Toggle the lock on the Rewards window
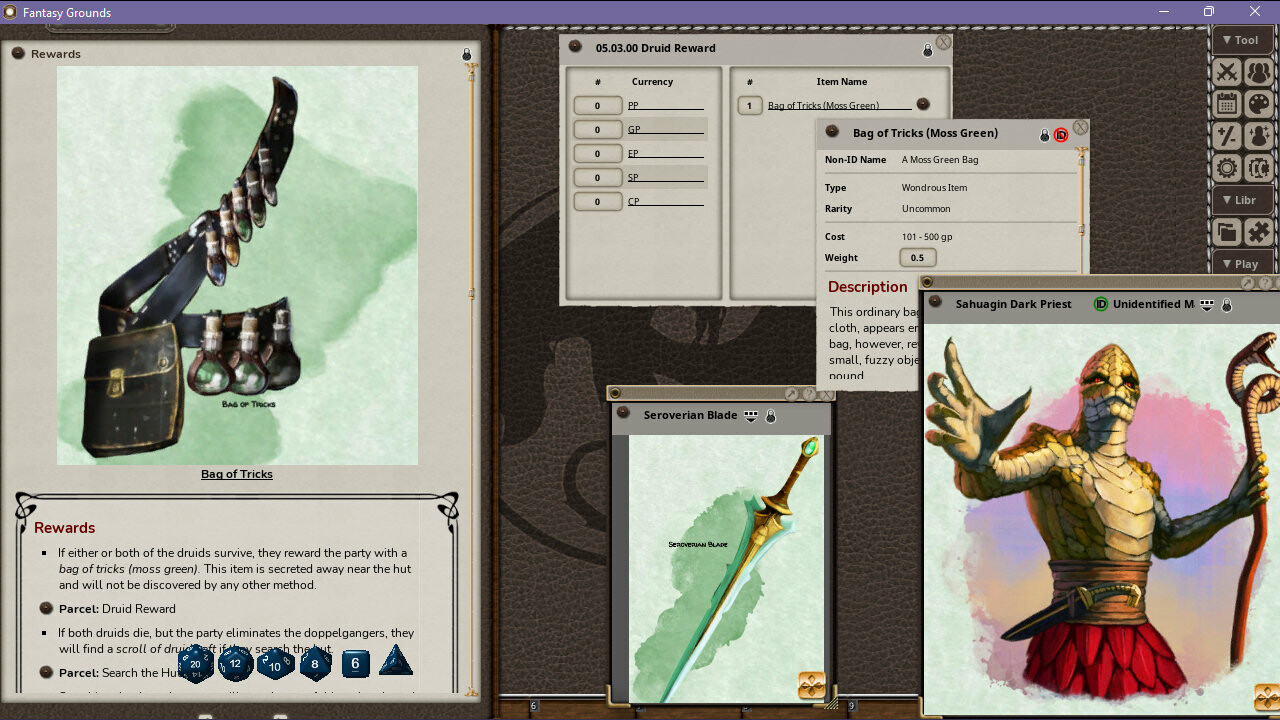This screenshot has width=1280, height=720. point(465,54)
